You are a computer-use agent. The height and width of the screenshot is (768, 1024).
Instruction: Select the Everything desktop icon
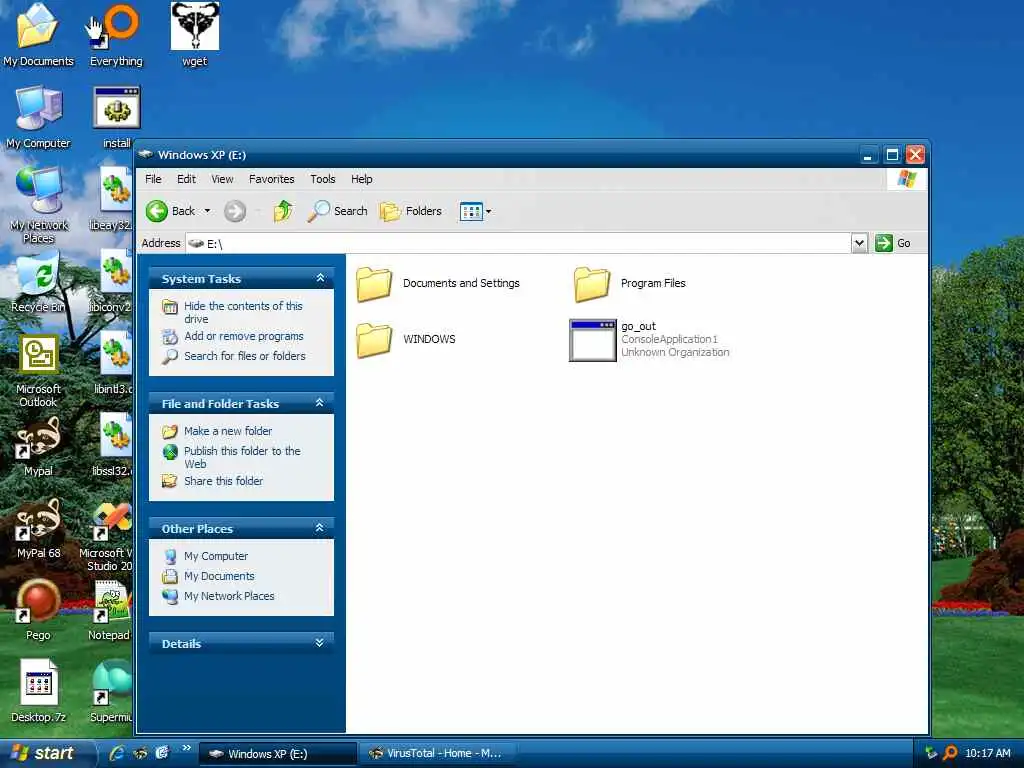116,35
